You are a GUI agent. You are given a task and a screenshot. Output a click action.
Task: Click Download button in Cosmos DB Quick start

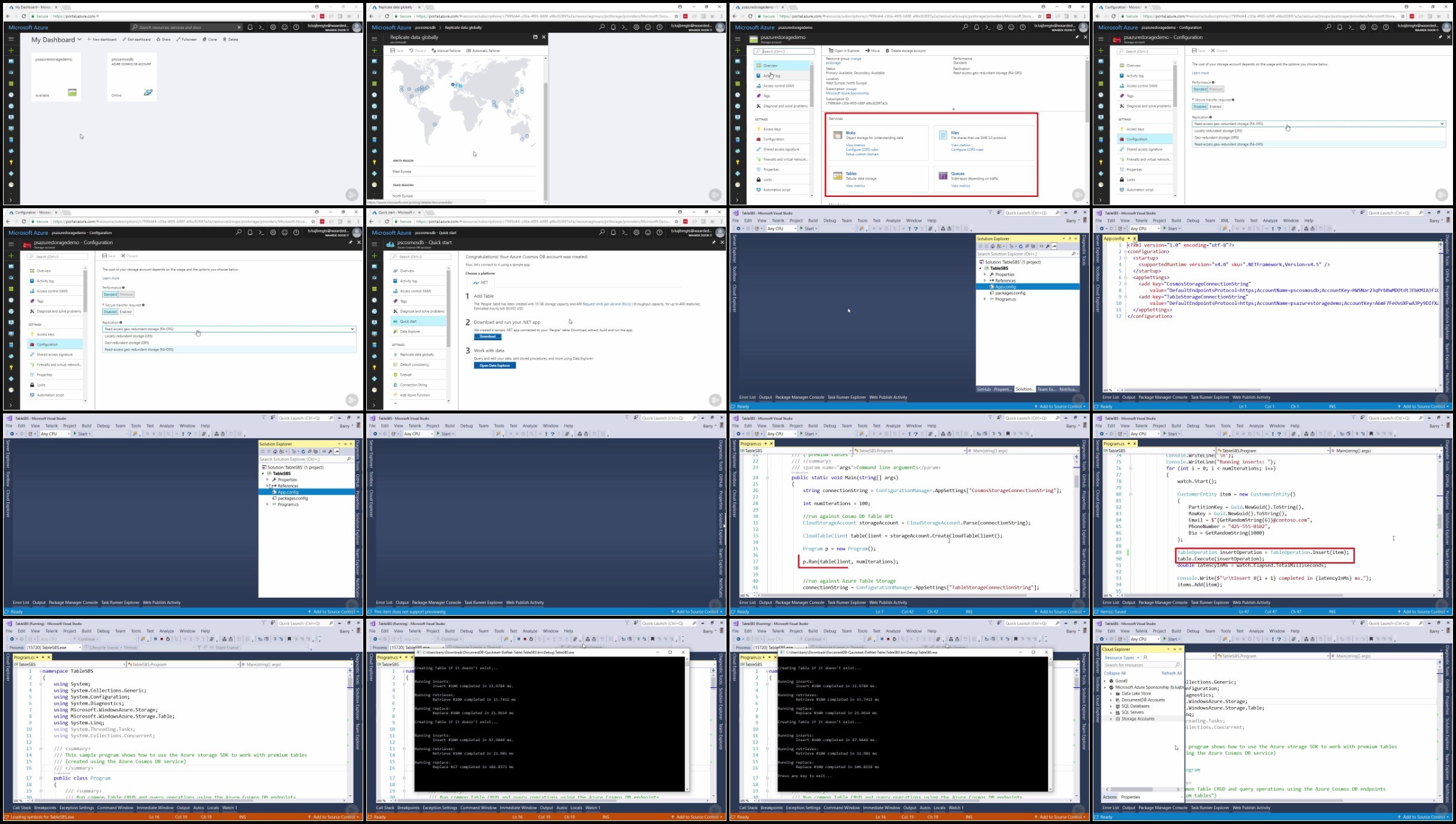click(488, 337)
